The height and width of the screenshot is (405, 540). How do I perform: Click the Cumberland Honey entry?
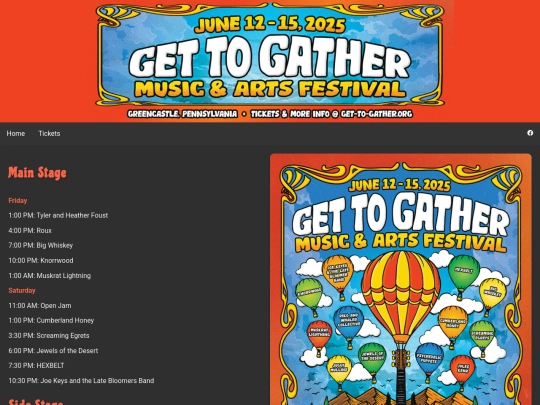51,320
